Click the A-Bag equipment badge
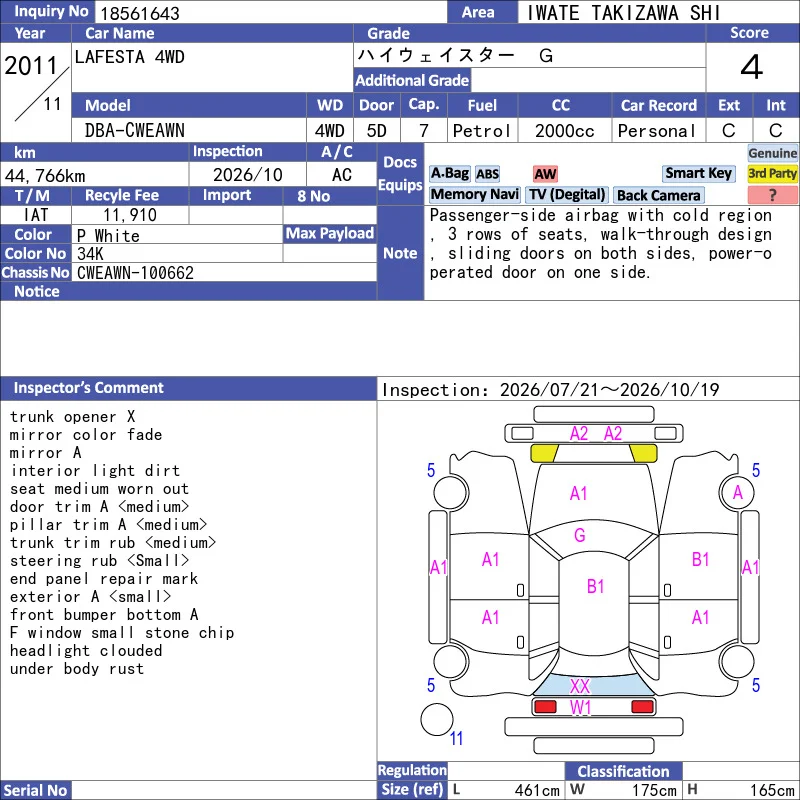800x800 pixels. pyautogui.click(x=449, y=174)
